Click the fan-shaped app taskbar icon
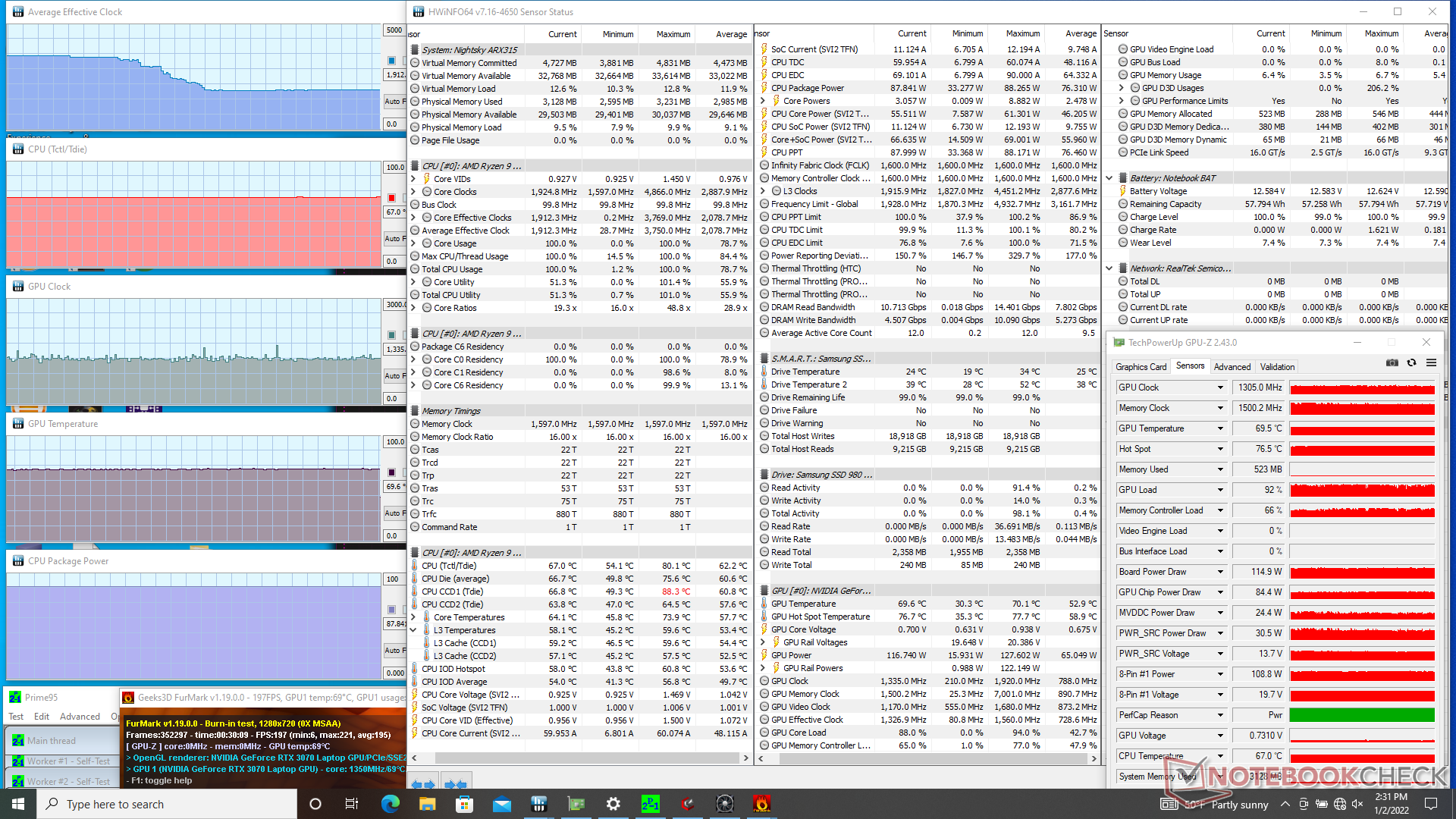Screen dimensions: 1456x819 pos(724,804)
